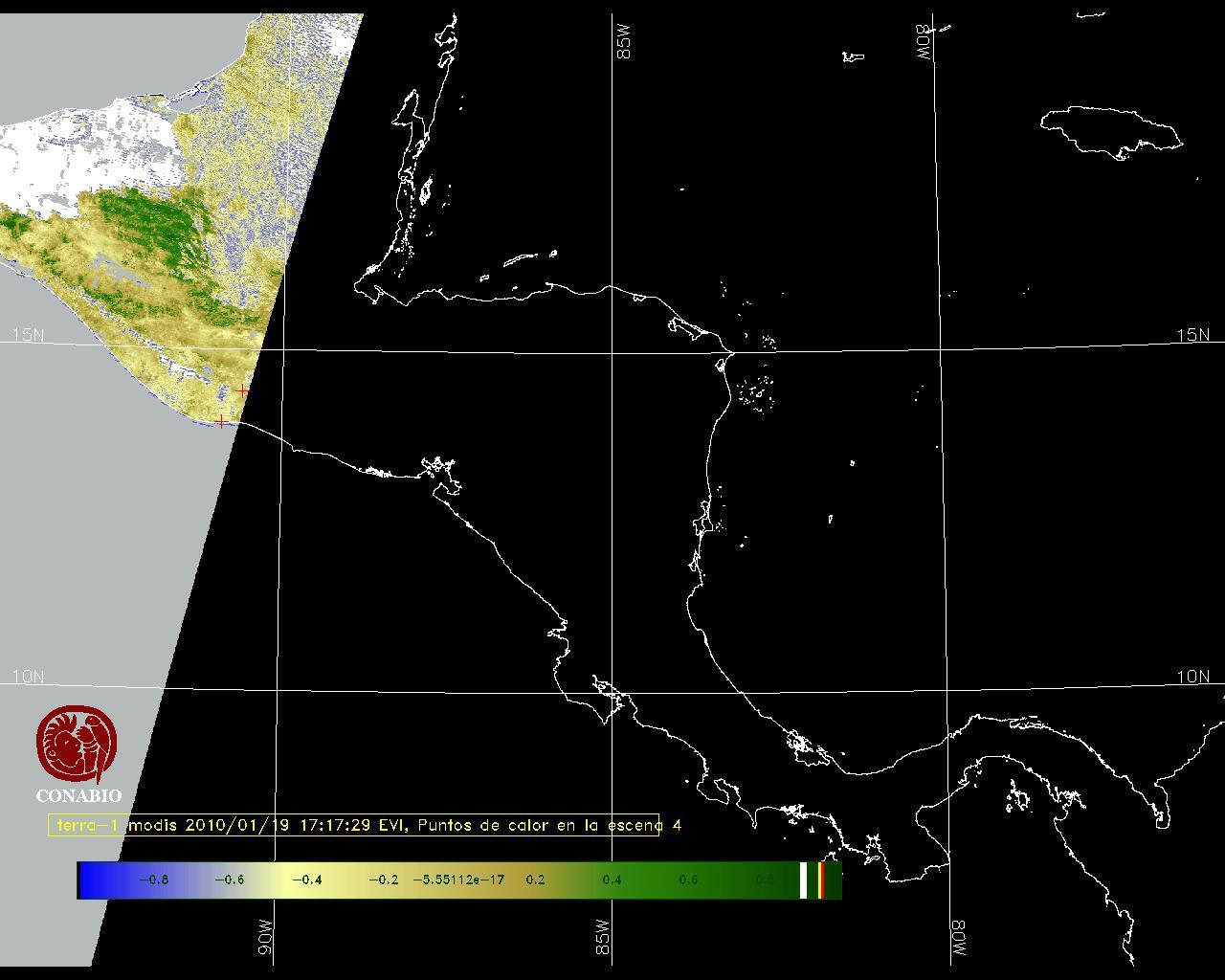Click the white stripe on the color bar

tap(803, 880)
